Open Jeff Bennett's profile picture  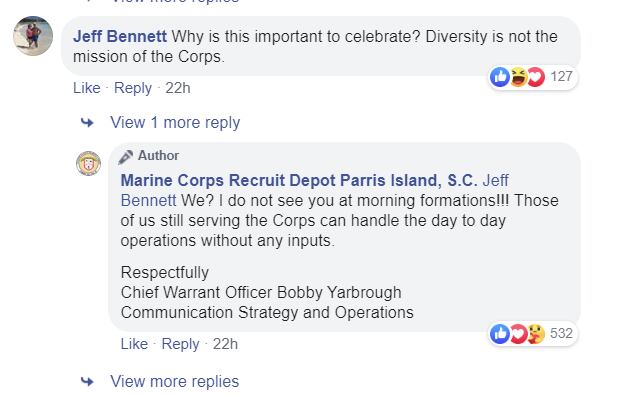(33, 36)
